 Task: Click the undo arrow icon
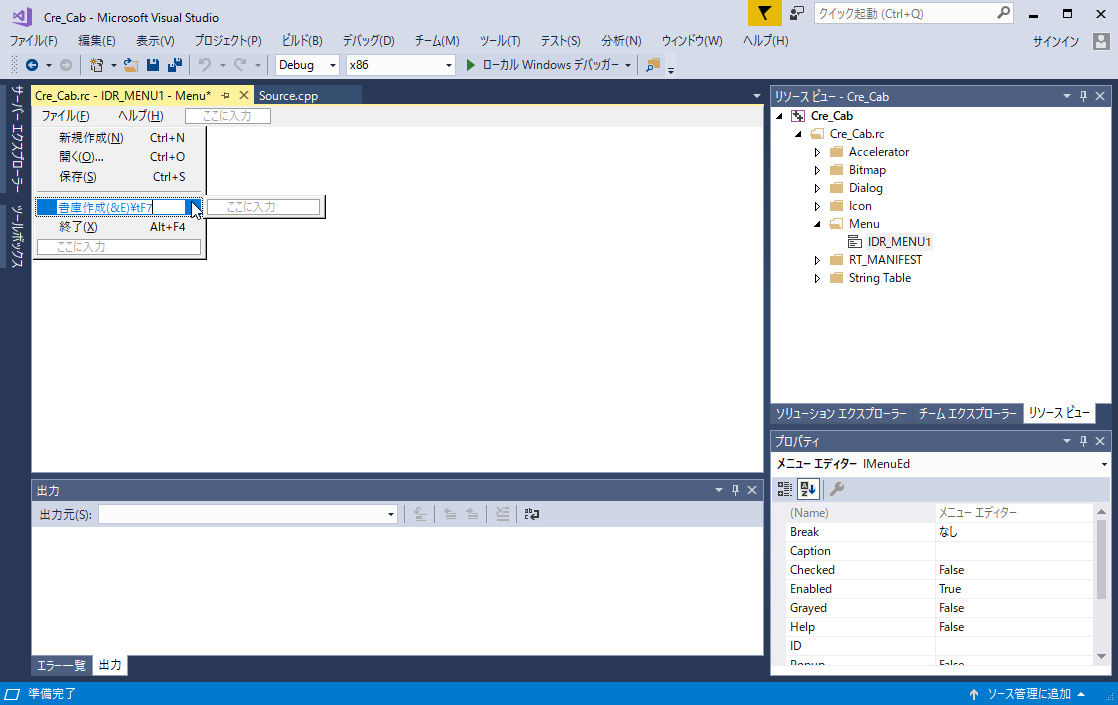coord(205,65)
